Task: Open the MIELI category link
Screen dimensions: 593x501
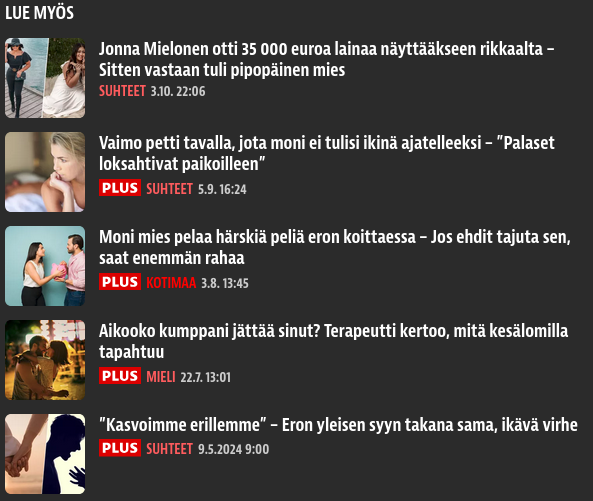Action: coord(161,377)
